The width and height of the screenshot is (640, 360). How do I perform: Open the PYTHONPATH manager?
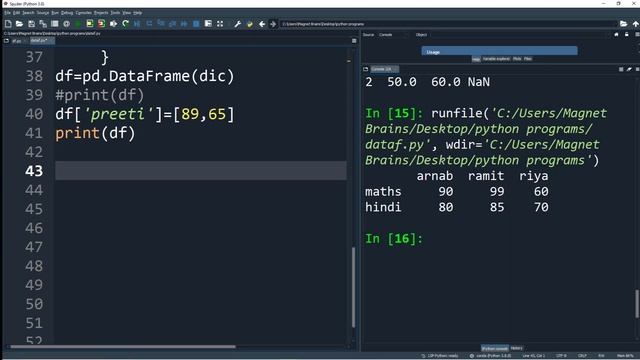coord(249,24)
